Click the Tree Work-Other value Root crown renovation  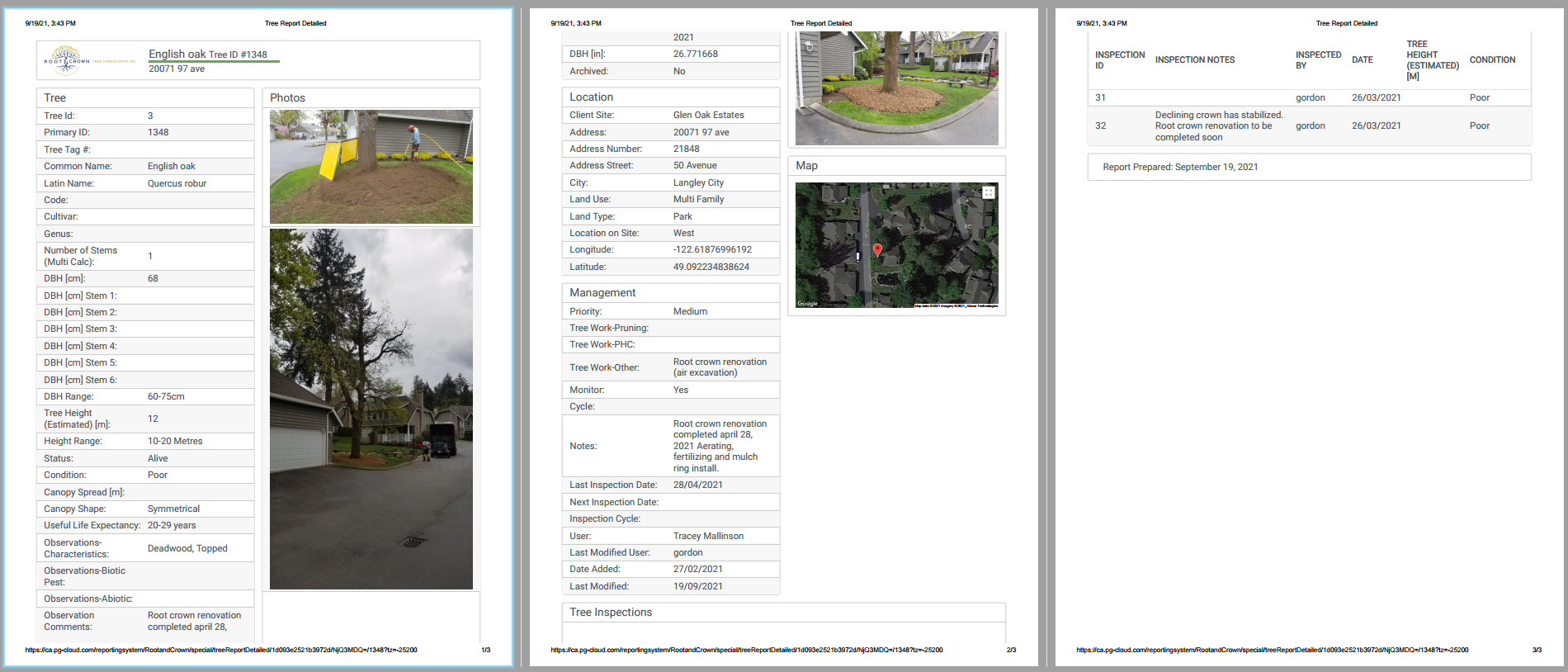(720, 367)
